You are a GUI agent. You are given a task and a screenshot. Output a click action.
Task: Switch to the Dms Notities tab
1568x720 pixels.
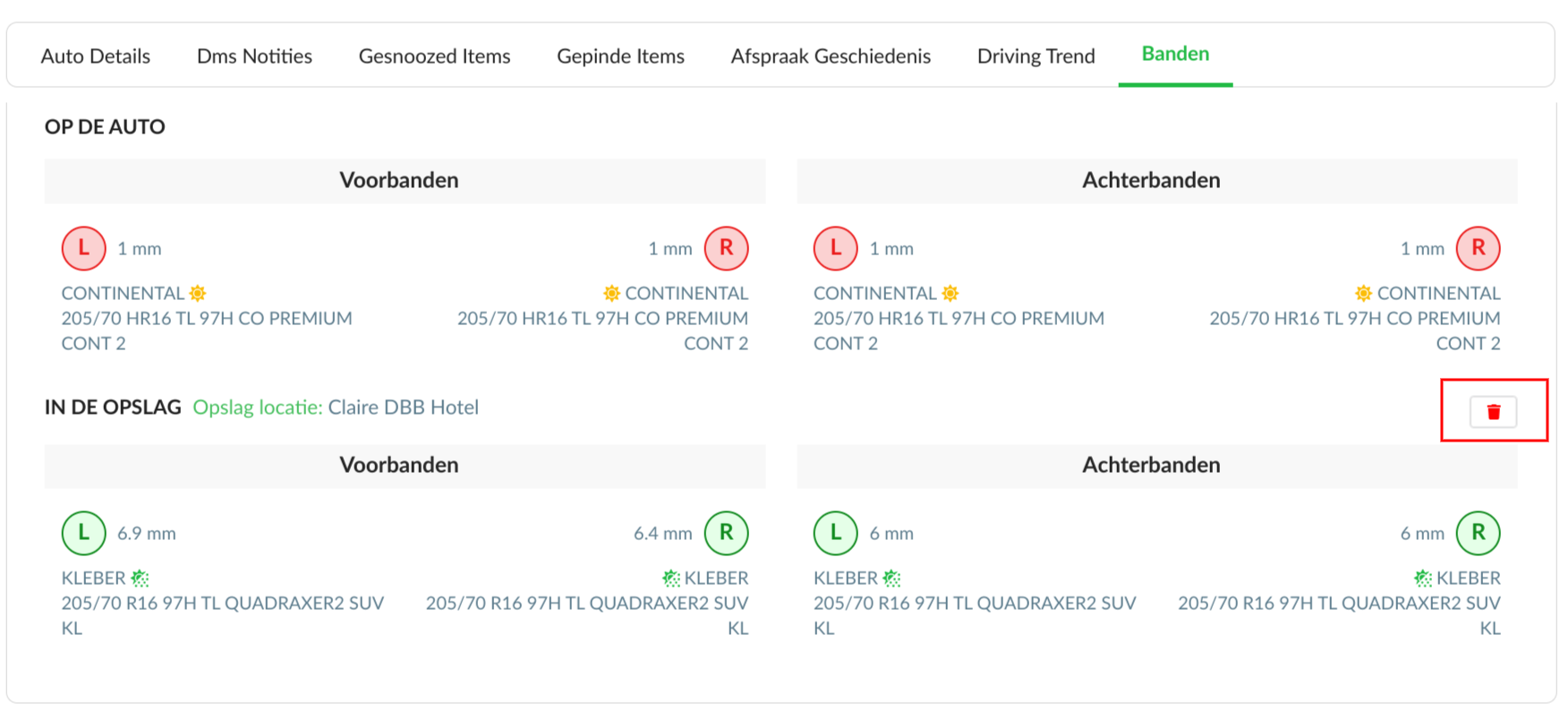[x=254, y=56]
